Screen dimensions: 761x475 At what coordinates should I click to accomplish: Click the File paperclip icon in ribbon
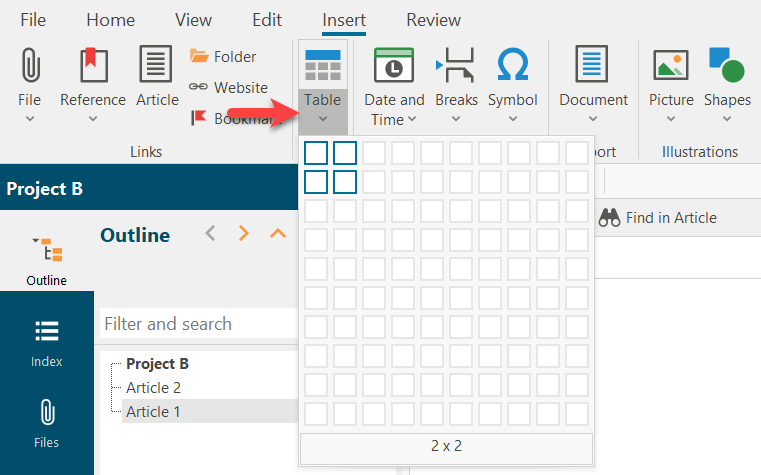[30, 66]
